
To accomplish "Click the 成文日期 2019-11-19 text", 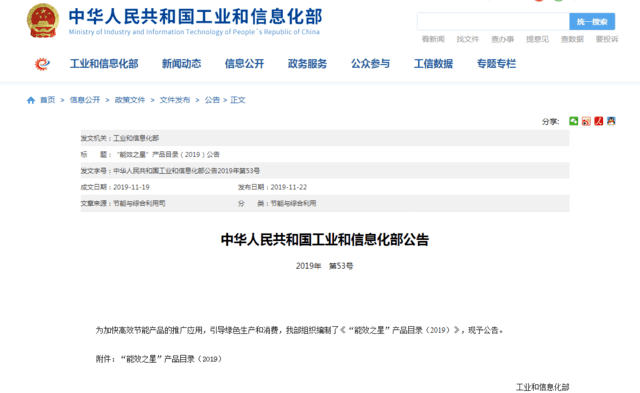I will [x=131, y=187].
